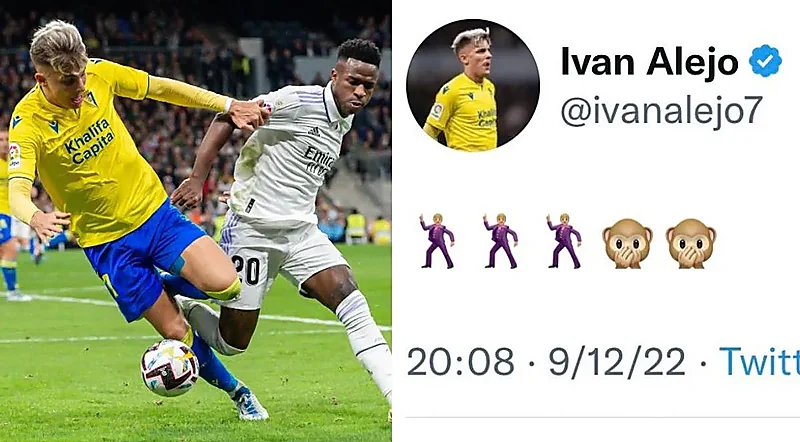
Task: Open the @ivanalejo7 handle link
Action: coord(662,110)
